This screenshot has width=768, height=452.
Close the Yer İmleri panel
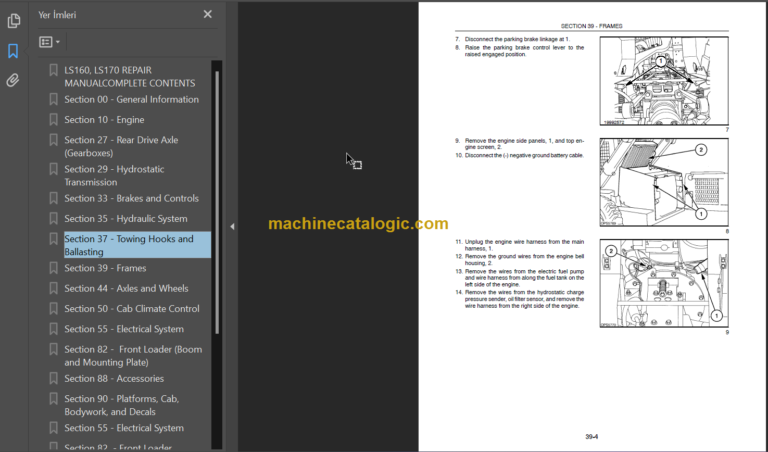[x=208, y=14]
